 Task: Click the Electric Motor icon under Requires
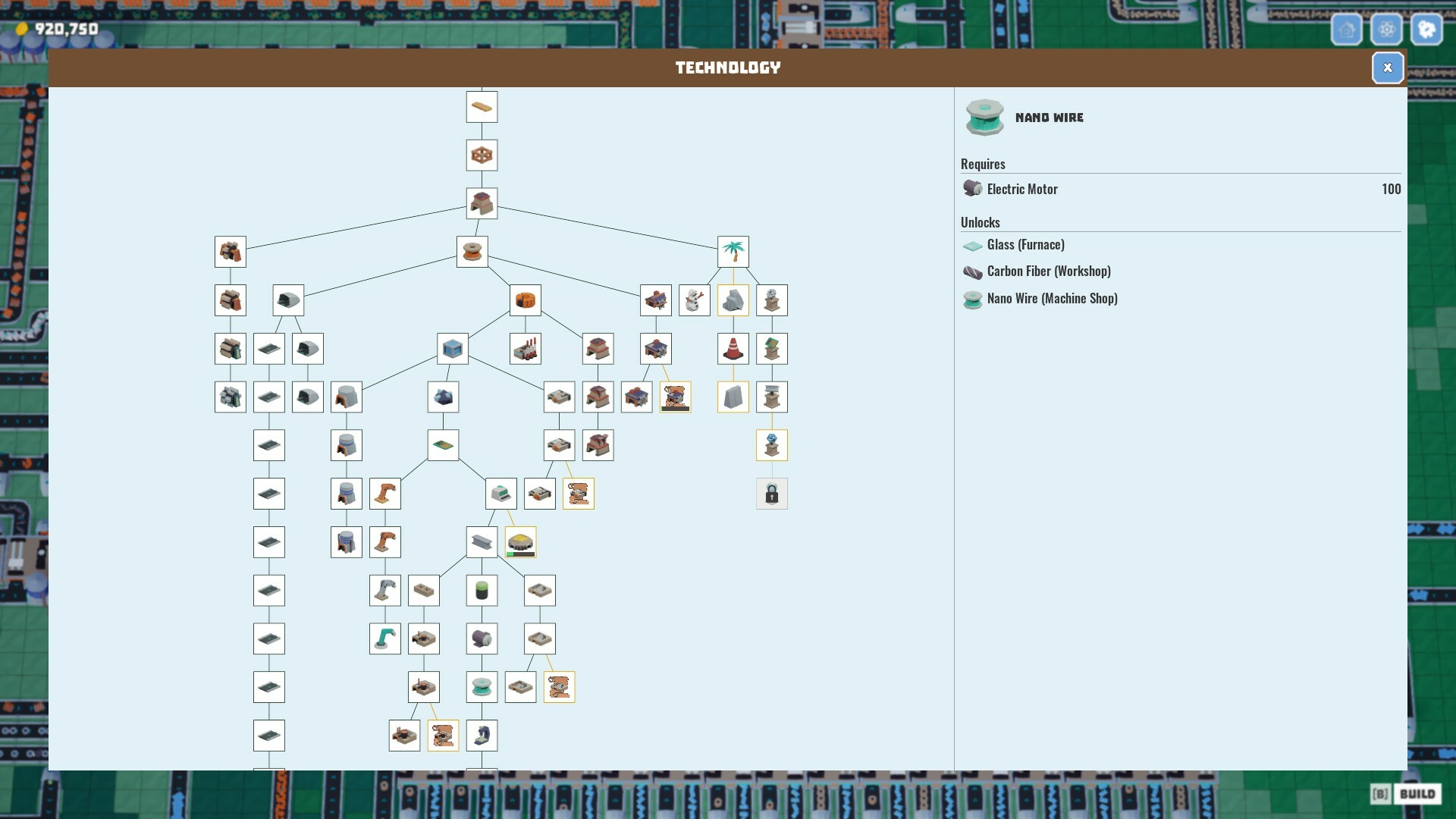point(973,188)
